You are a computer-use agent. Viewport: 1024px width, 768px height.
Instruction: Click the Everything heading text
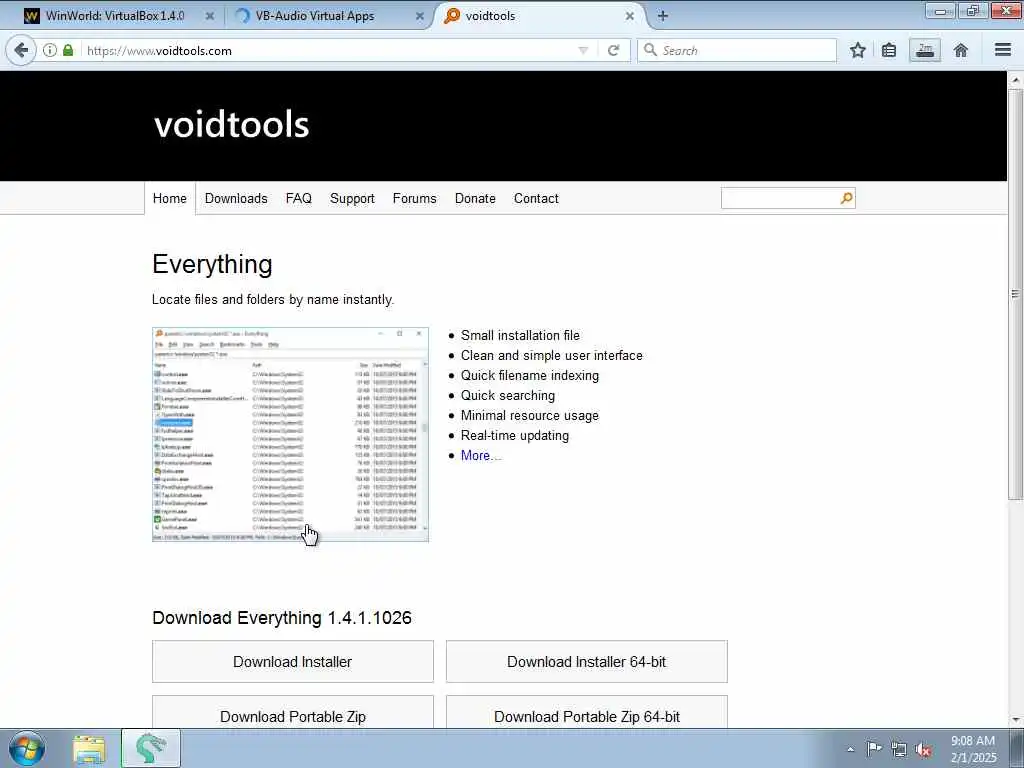click(212, 264)
